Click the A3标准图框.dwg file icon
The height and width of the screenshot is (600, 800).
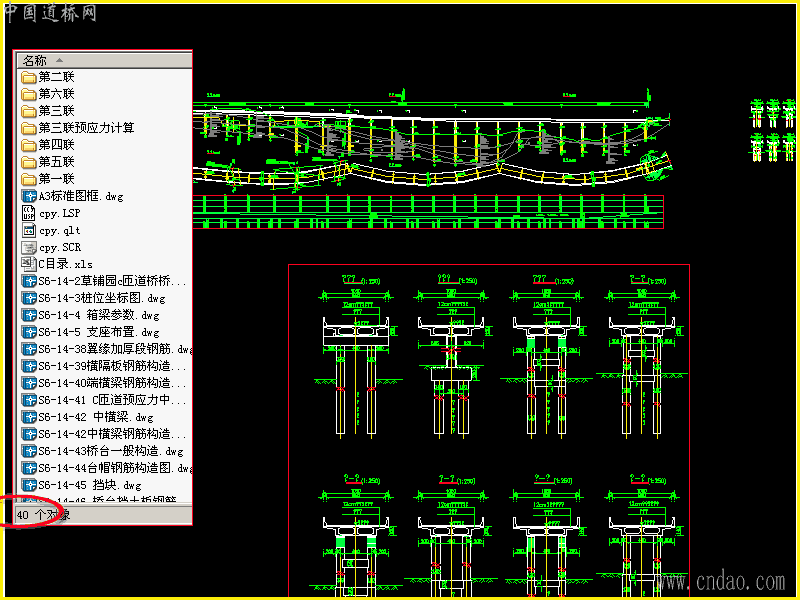pos(29,196)
